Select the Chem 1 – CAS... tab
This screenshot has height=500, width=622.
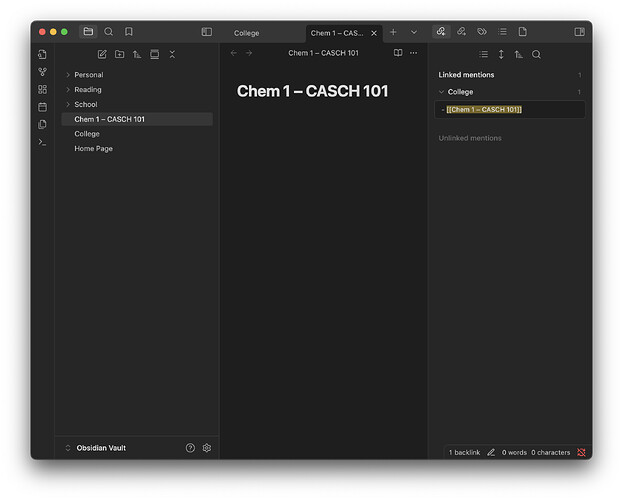coord(337,33)
